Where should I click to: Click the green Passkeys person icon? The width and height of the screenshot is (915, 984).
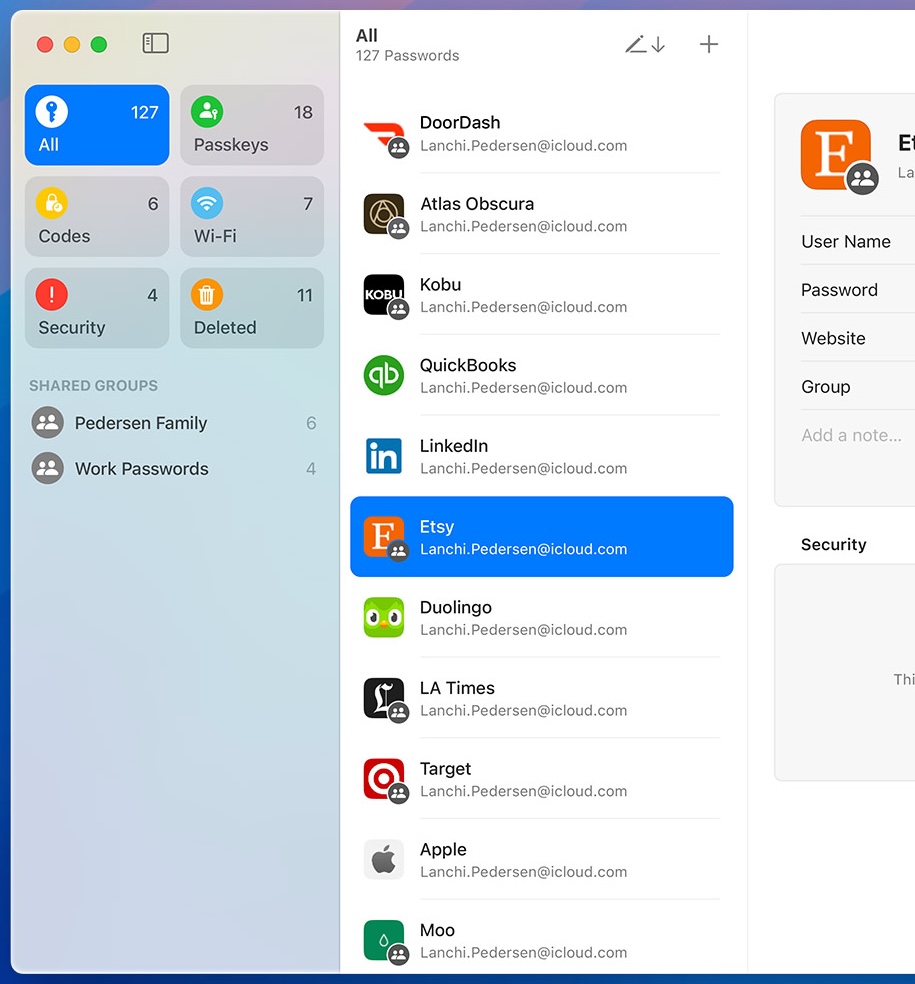207,112
